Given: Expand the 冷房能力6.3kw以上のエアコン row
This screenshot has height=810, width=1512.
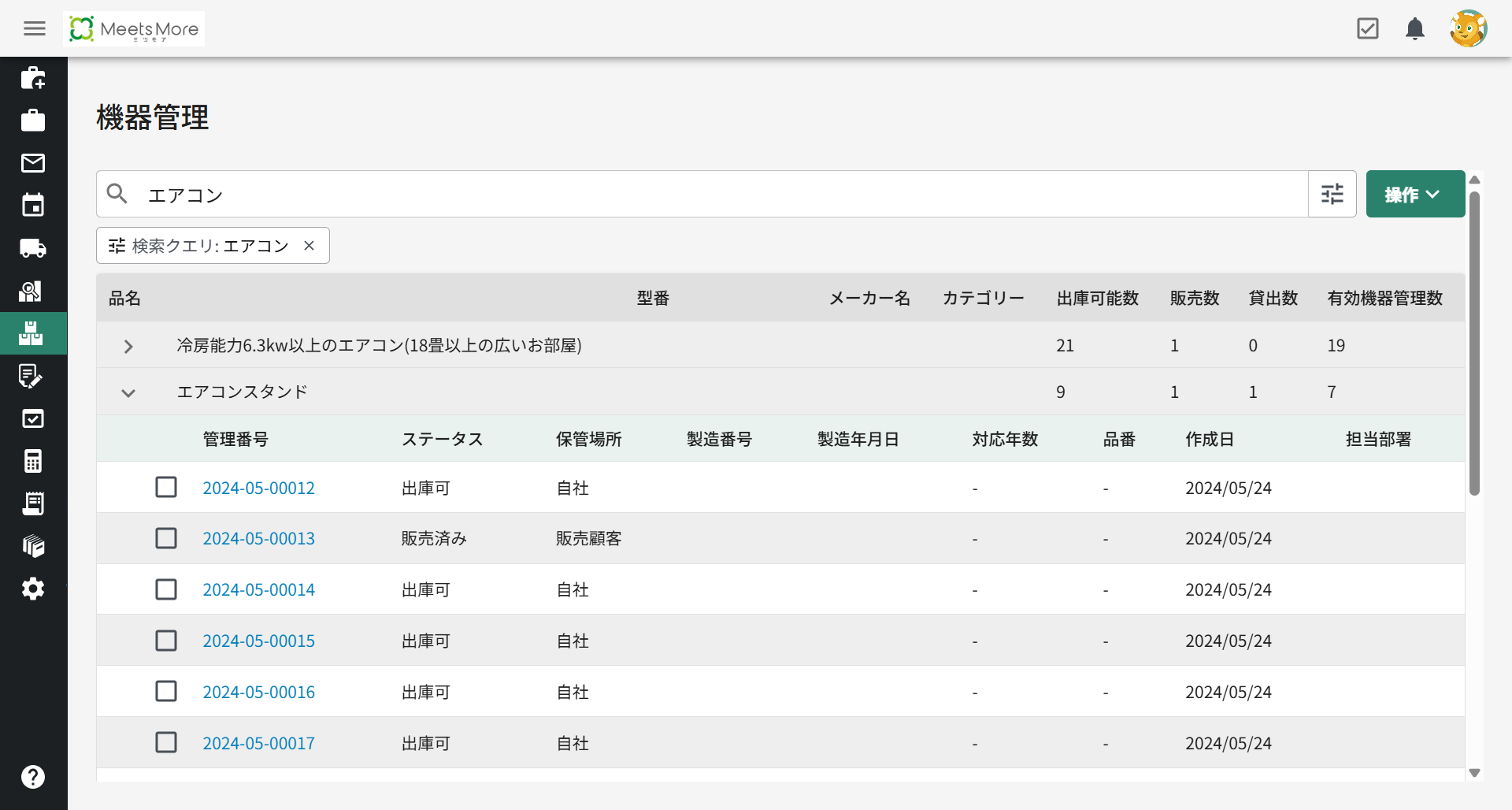Looking at the screenshot, I should pyautogui.click(x=128, y=347).
